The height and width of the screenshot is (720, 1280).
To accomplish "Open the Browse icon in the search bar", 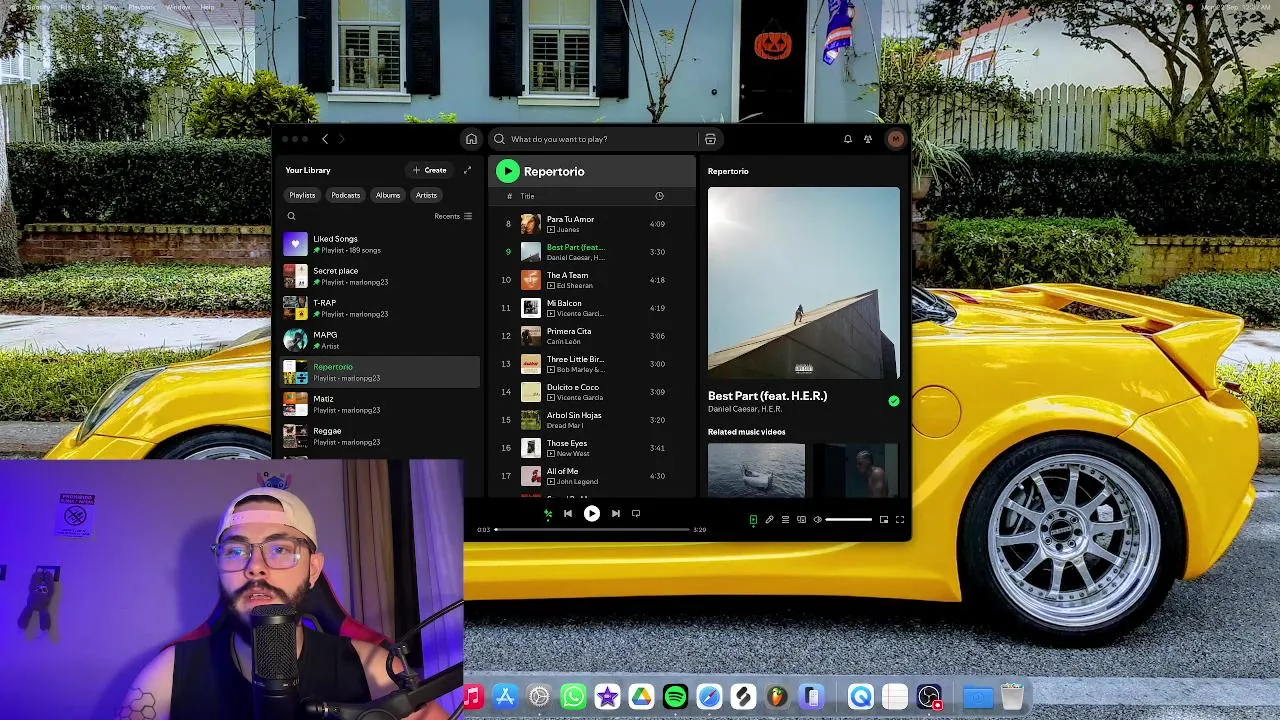I will click(x=710, y=139).
